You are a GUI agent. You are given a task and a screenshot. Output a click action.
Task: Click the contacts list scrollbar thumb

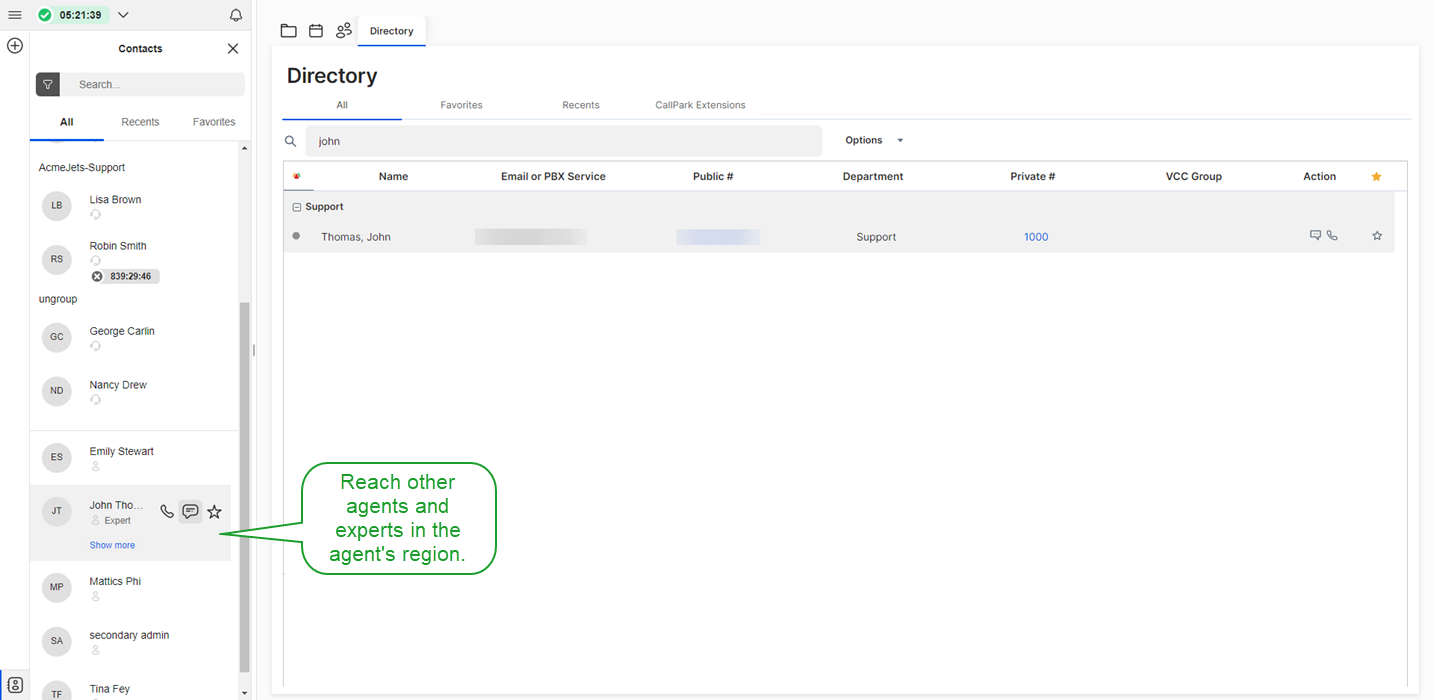click(245, 487)
